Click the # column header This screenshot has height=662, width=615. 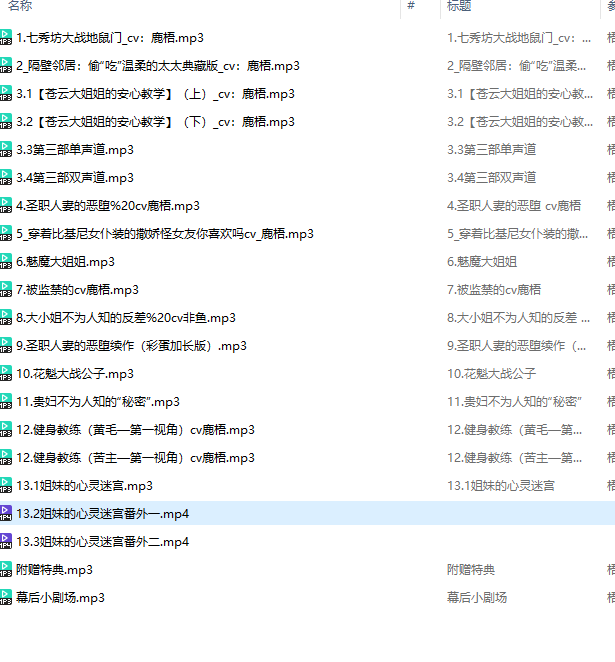click(x=411, y=5)
